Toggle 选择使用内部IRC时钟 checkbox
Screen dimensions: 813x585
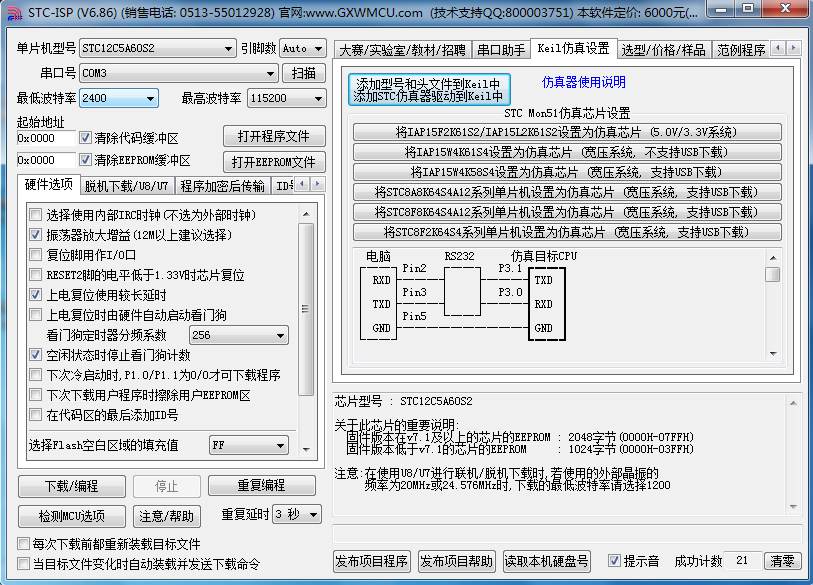tap(35, 215)
